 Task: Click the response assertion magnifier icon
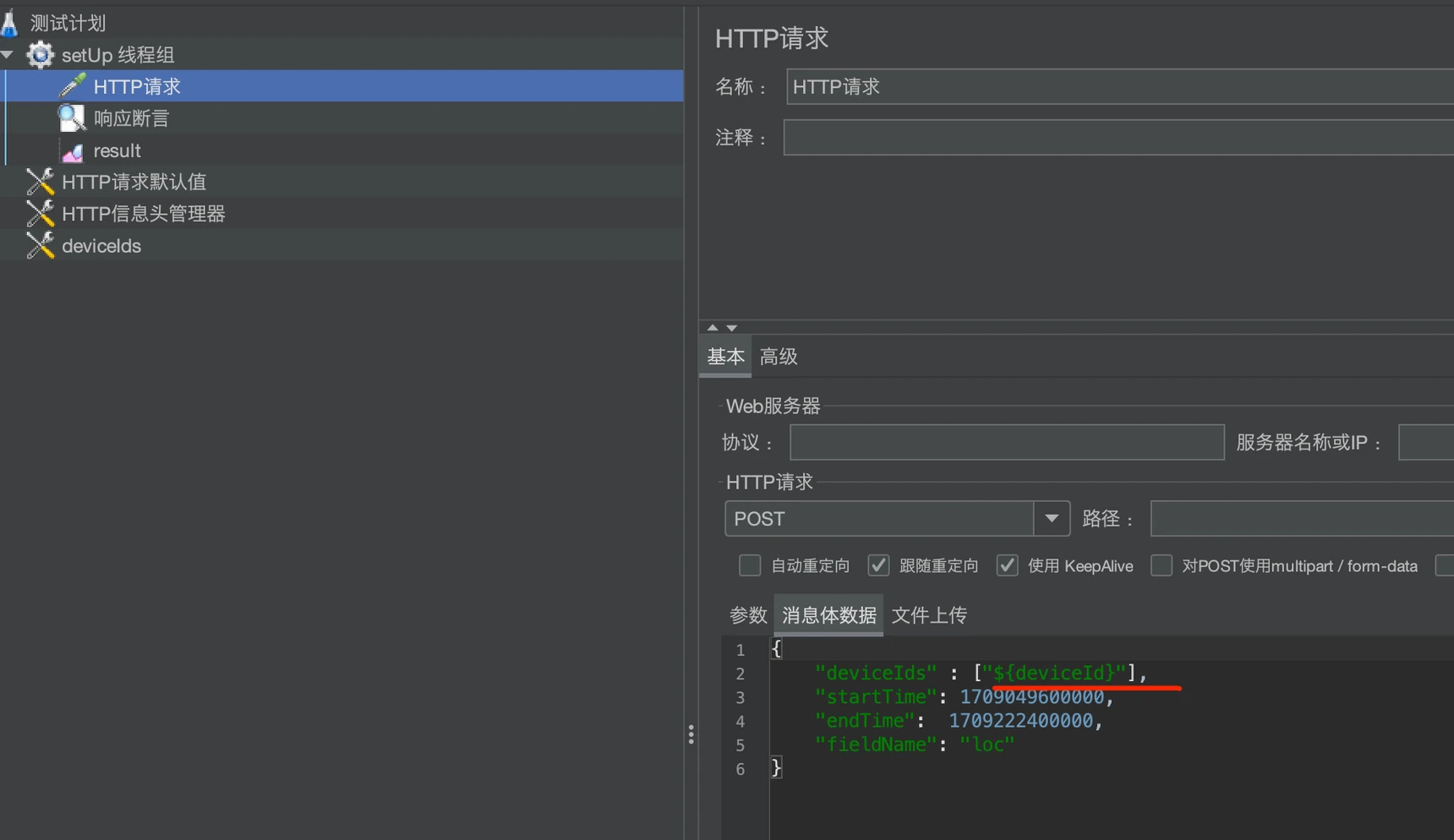click(72, 118)
